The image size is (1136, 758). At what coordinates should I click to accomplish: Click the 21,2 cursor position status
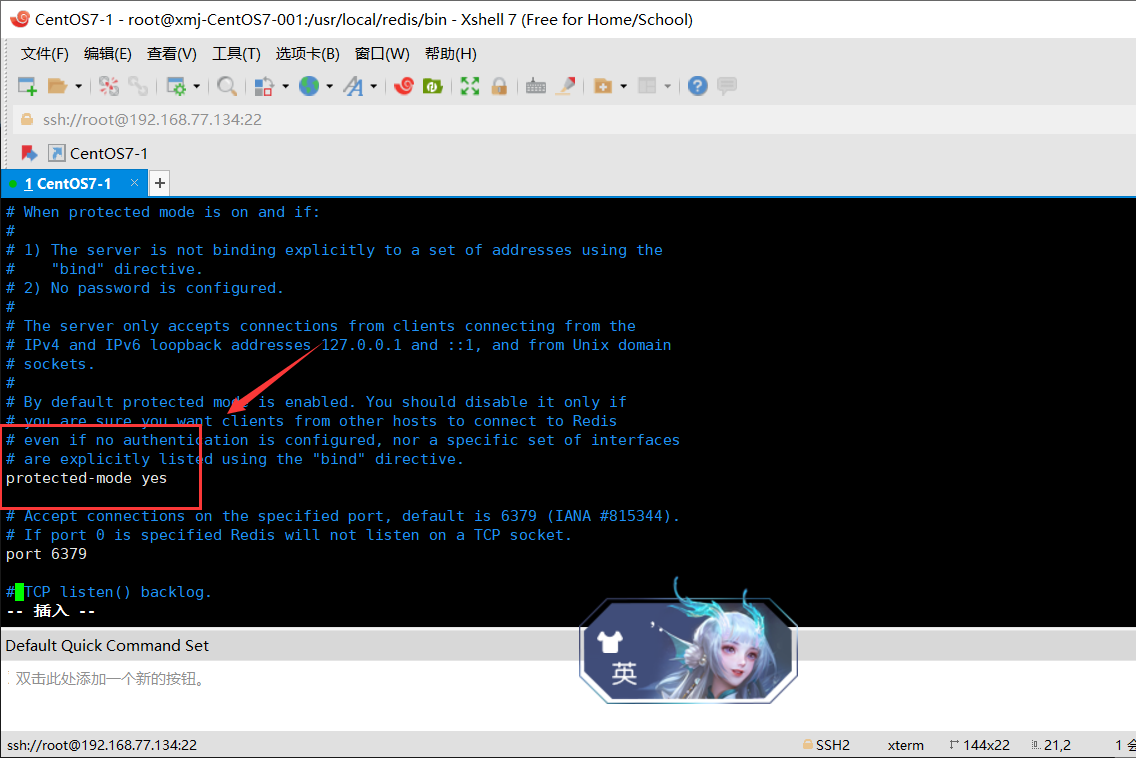[1051, 745]
